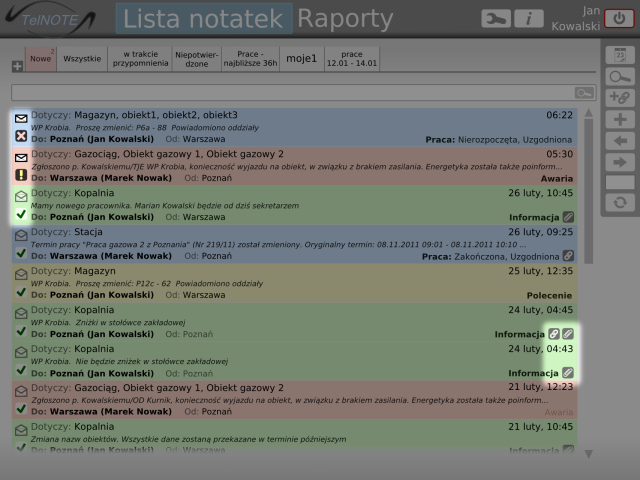Click the blank sidebar button
640x480 pixels.
620,182
